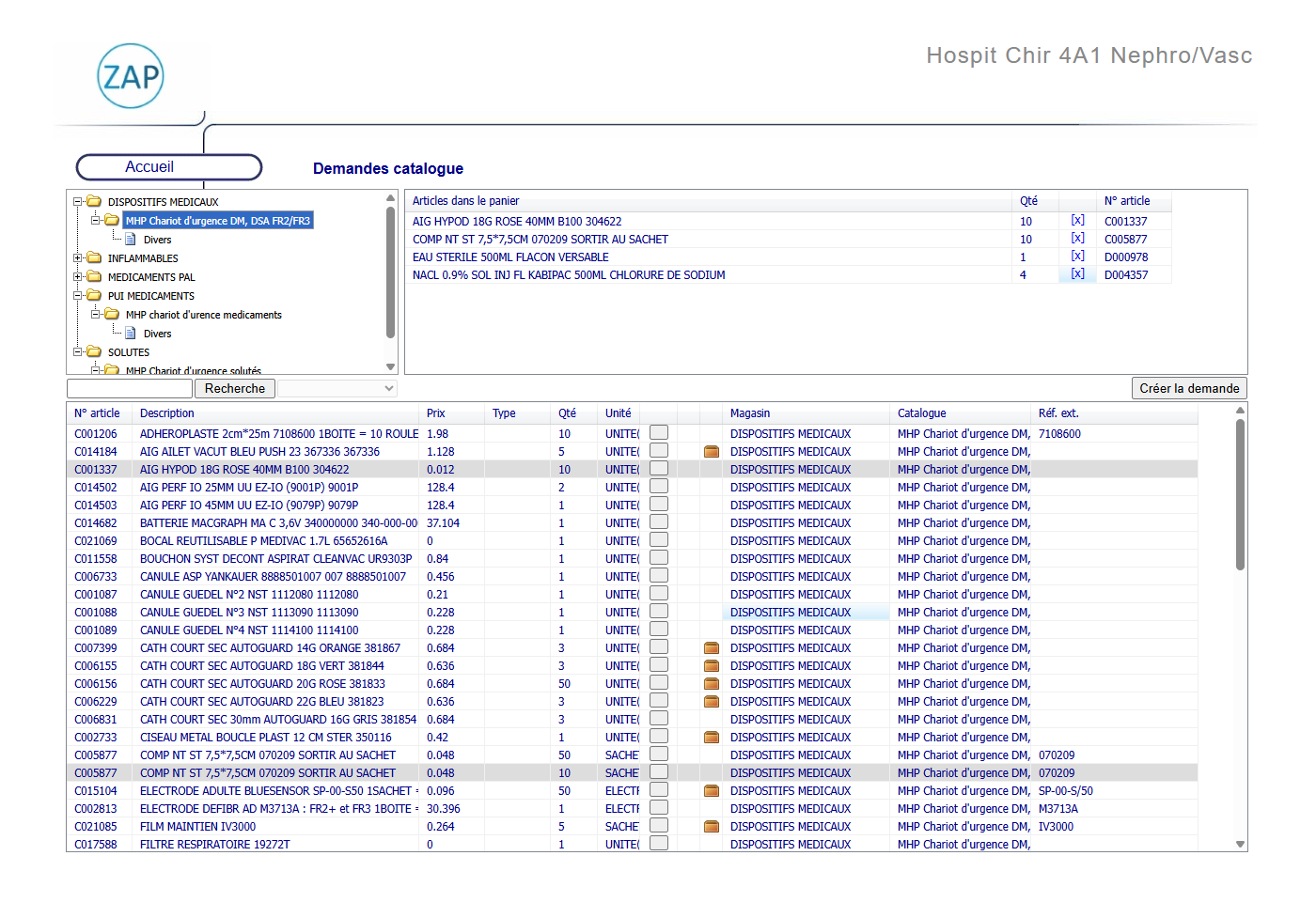Click the INFLAMMABLES folder icon
Screen dimensions: 1316x918
[x=94, y=258]
